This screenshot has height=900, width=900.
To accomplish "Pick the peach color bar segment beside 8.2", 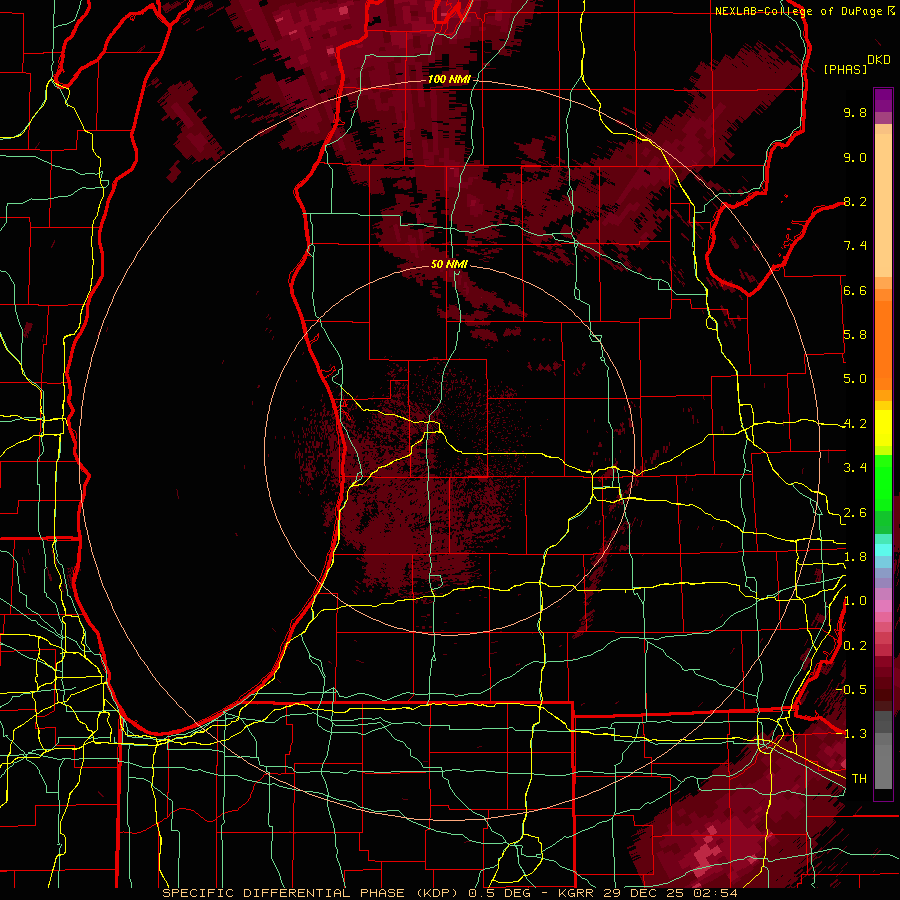I will (883, 205).
